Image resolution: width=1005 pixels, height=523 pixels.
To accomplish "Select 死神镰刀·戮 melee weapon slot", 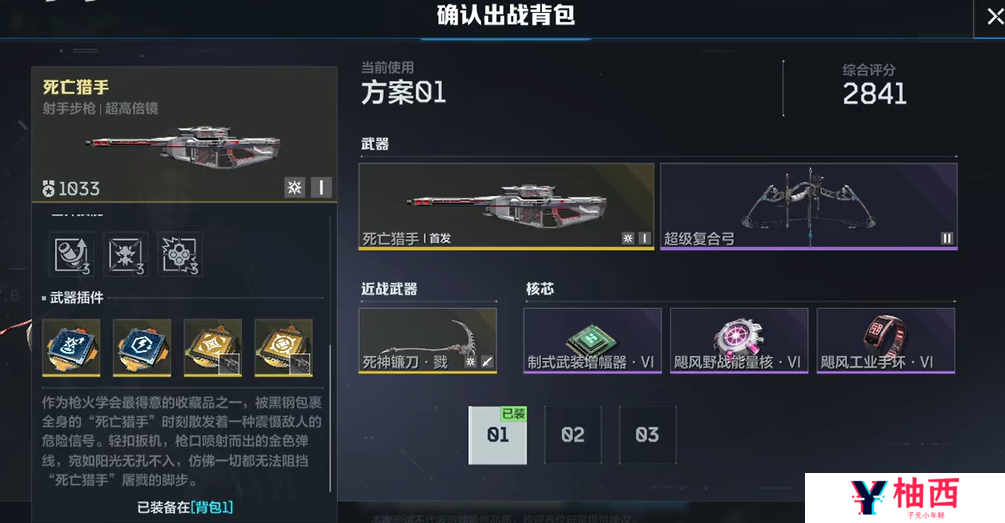I will pyautogui.click(x=428, y=341).
